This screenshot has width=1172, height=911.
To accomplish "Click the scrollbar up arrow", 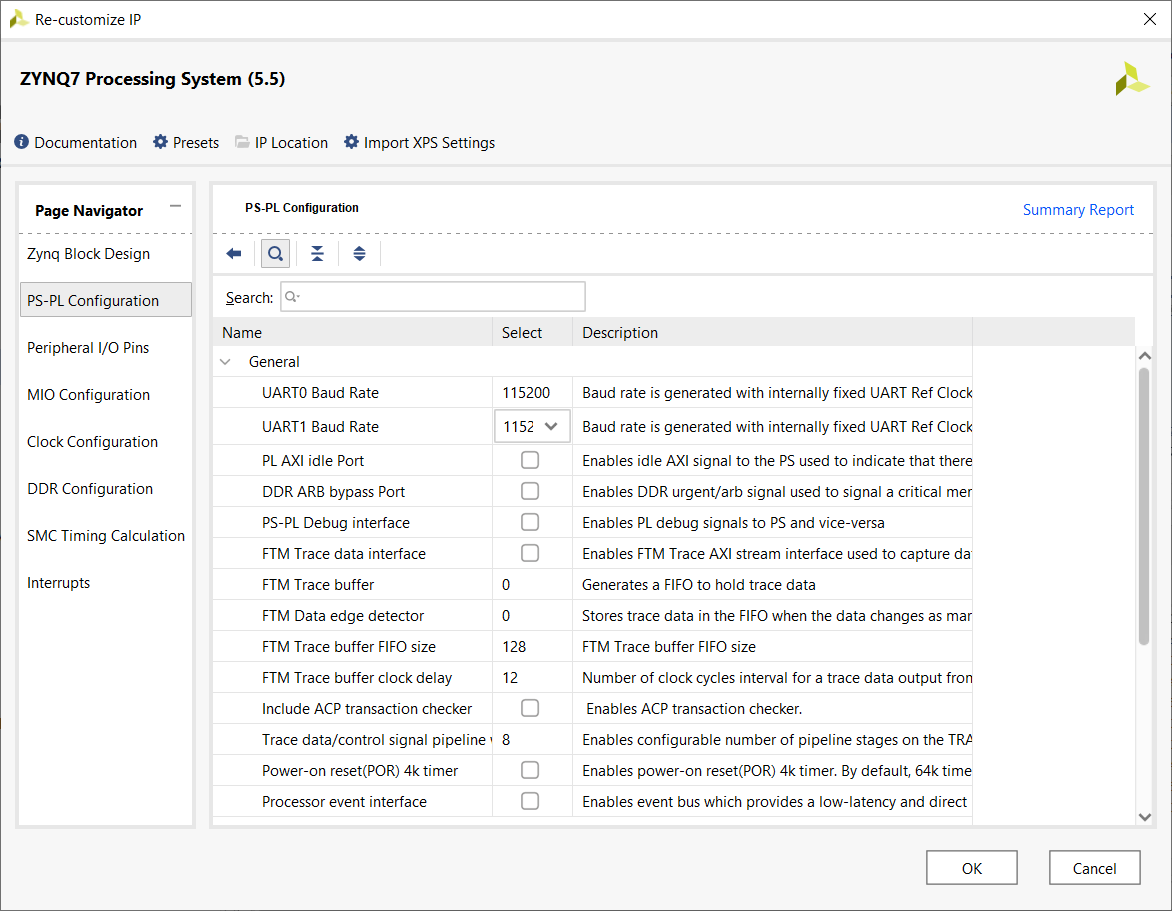I will click(1144, 356).
